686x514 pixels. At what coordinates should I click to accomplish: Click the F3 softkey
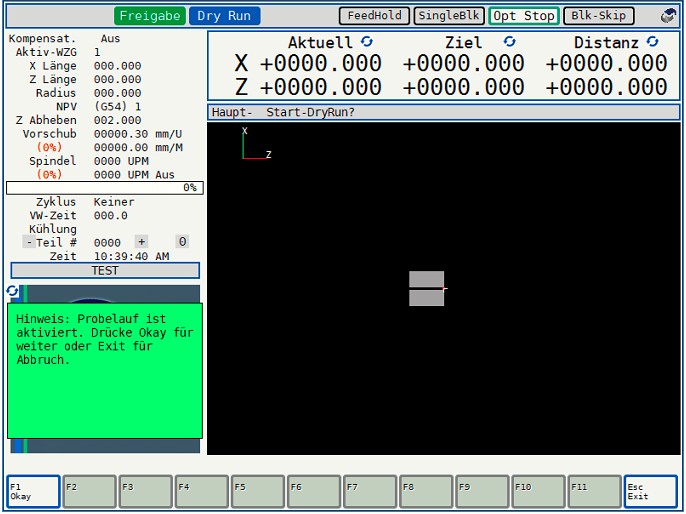coord(145,492)
